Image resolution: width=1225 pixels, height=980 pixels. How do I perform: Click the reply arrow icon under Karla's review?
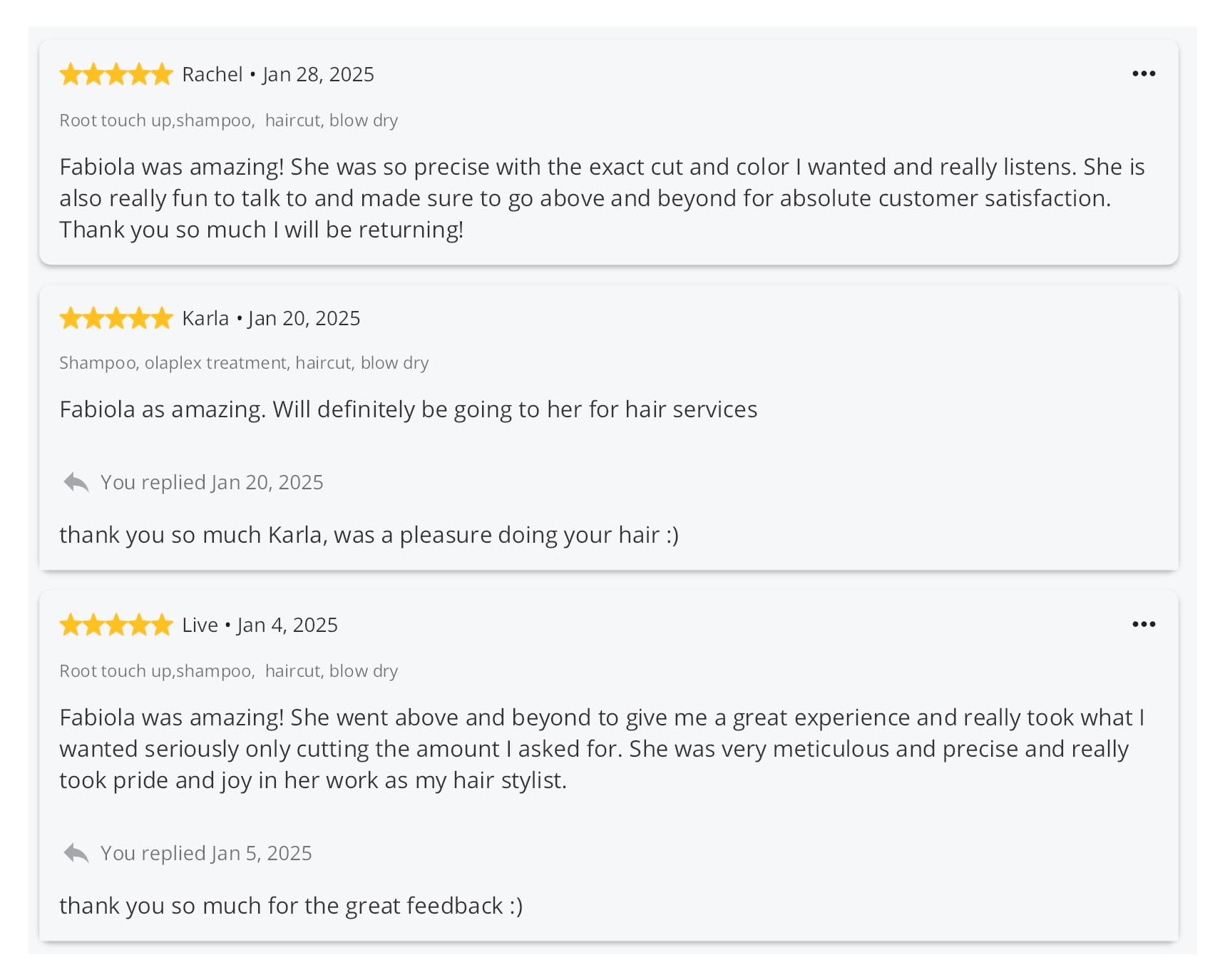point(76,483)
